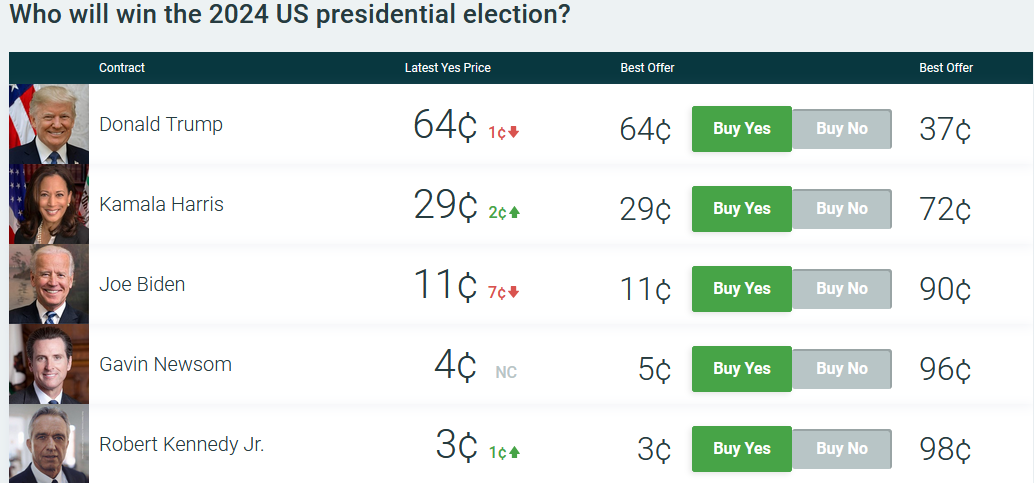Open the Gavin Newsom contract name
The height and width of the screenshot is (483, 1034).
click(x=165, y=364)
